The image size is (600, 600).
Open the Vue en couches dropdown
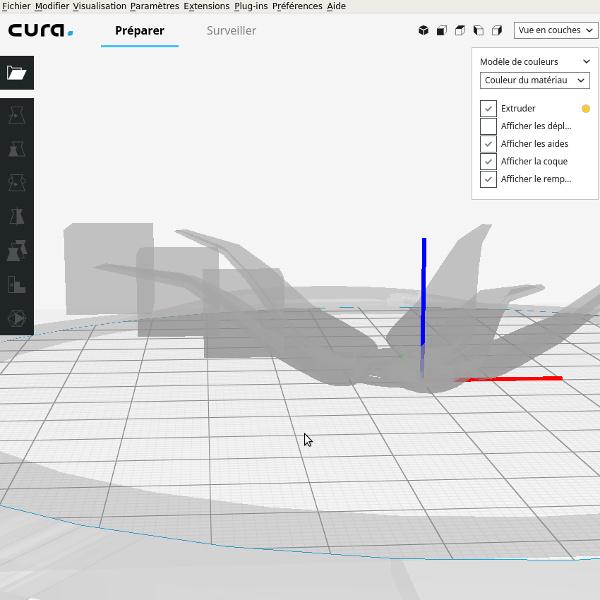(556, 30)
